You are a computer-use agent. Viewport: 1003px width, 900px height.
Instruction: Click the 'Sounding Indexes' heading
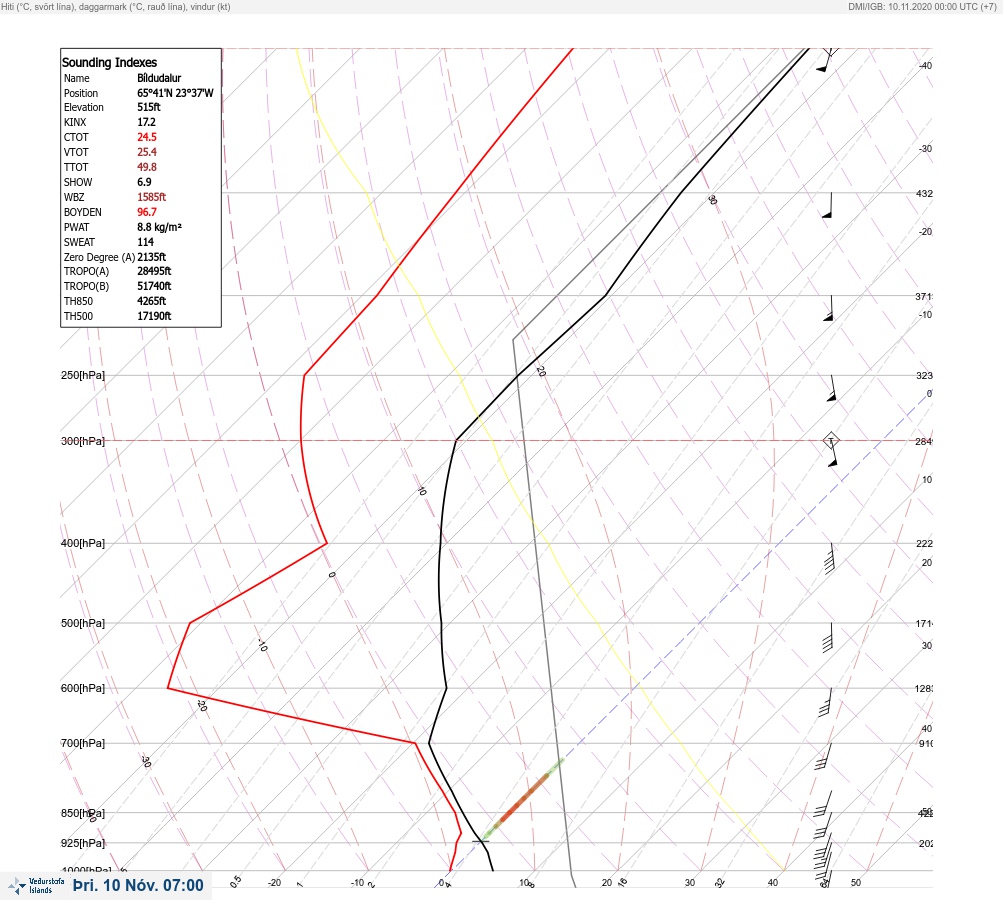click(109, 63)
